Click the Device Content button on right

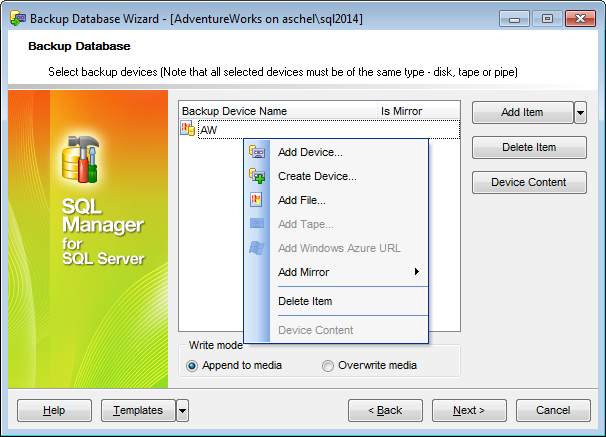click(x=529, y=182)
